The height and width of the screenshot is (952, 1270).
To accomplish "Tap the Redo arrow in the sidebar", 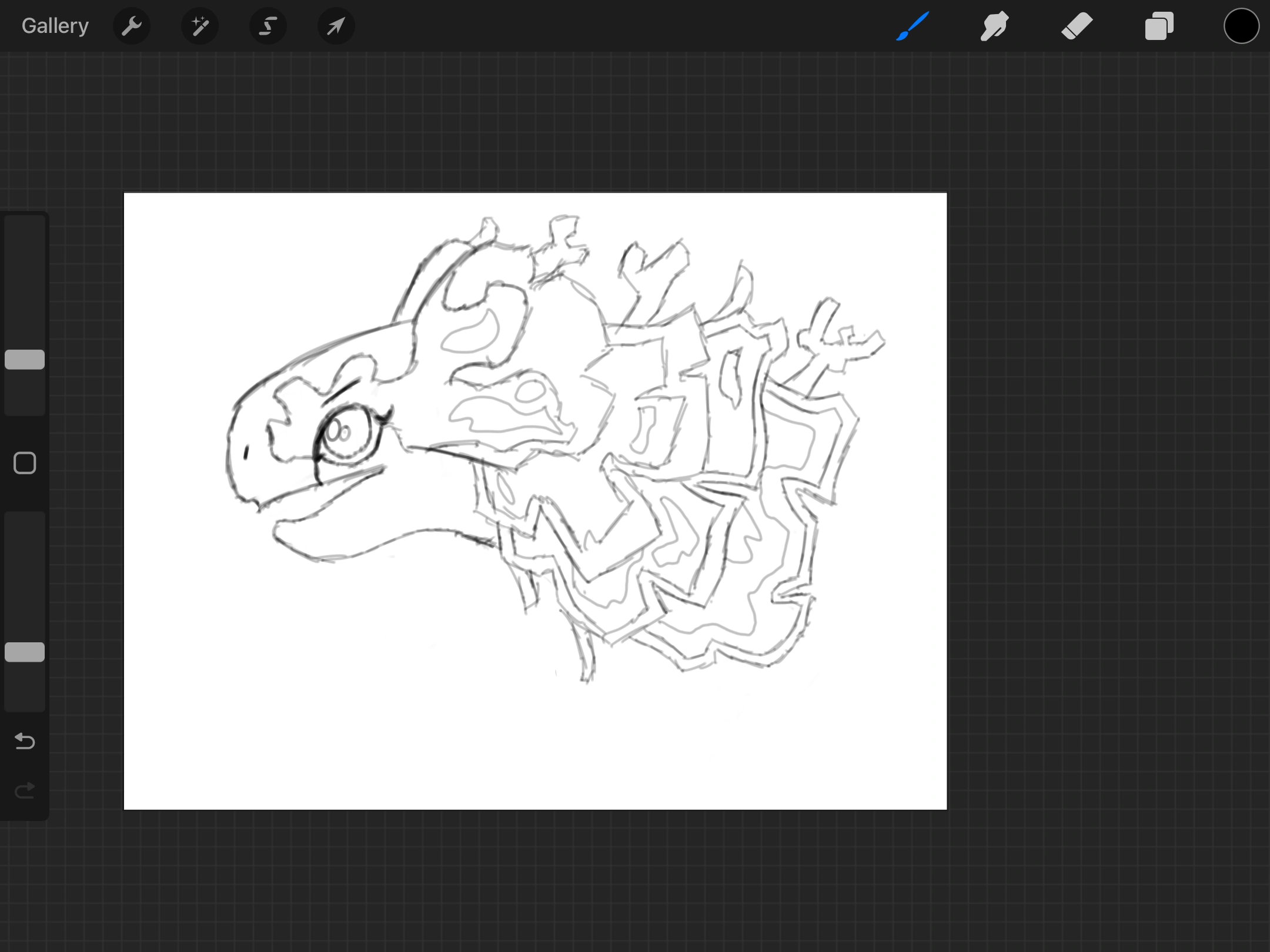I will [x=25, y=790].
